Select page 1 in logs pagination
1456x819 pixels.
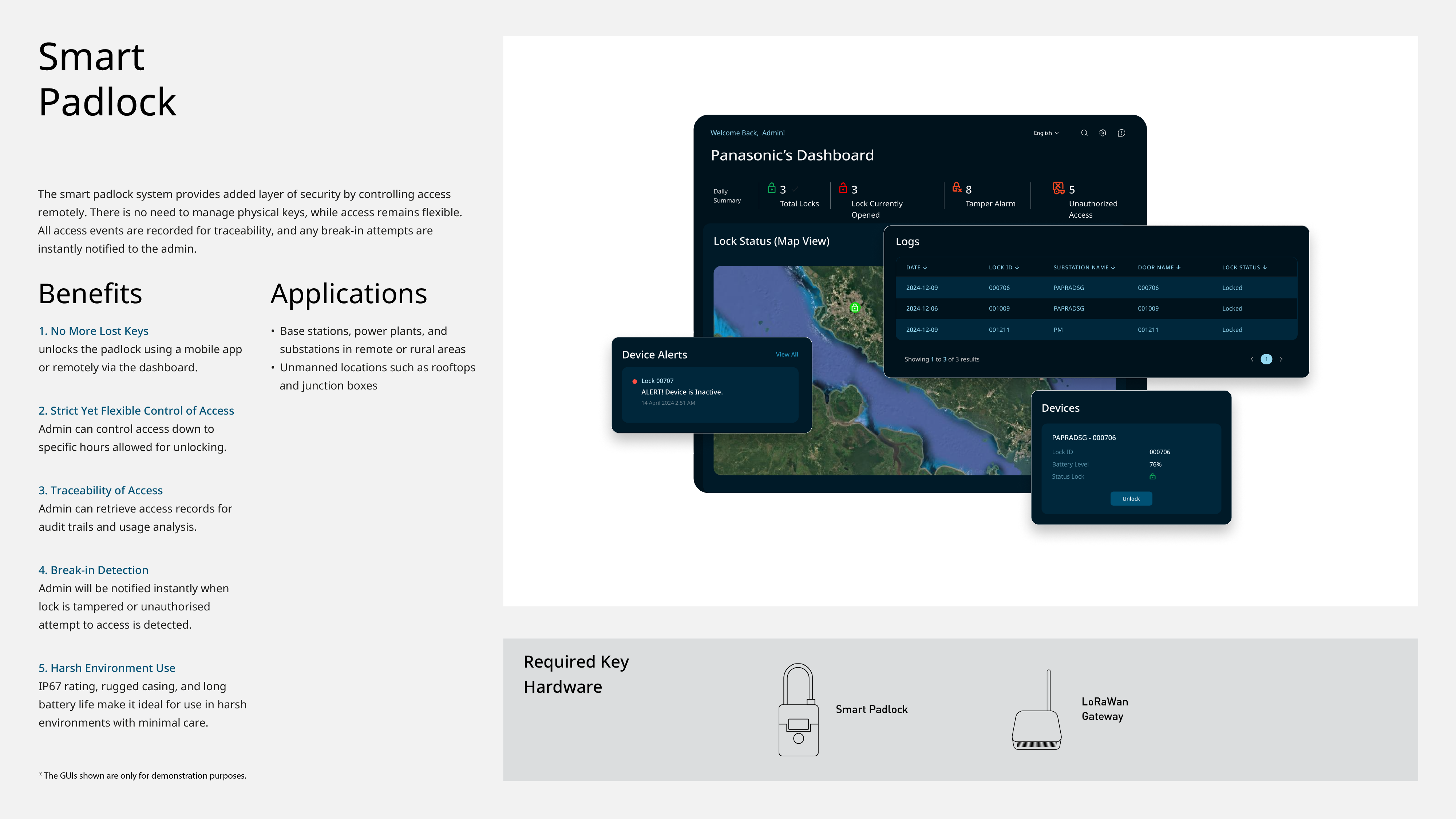pos(1267,360)
